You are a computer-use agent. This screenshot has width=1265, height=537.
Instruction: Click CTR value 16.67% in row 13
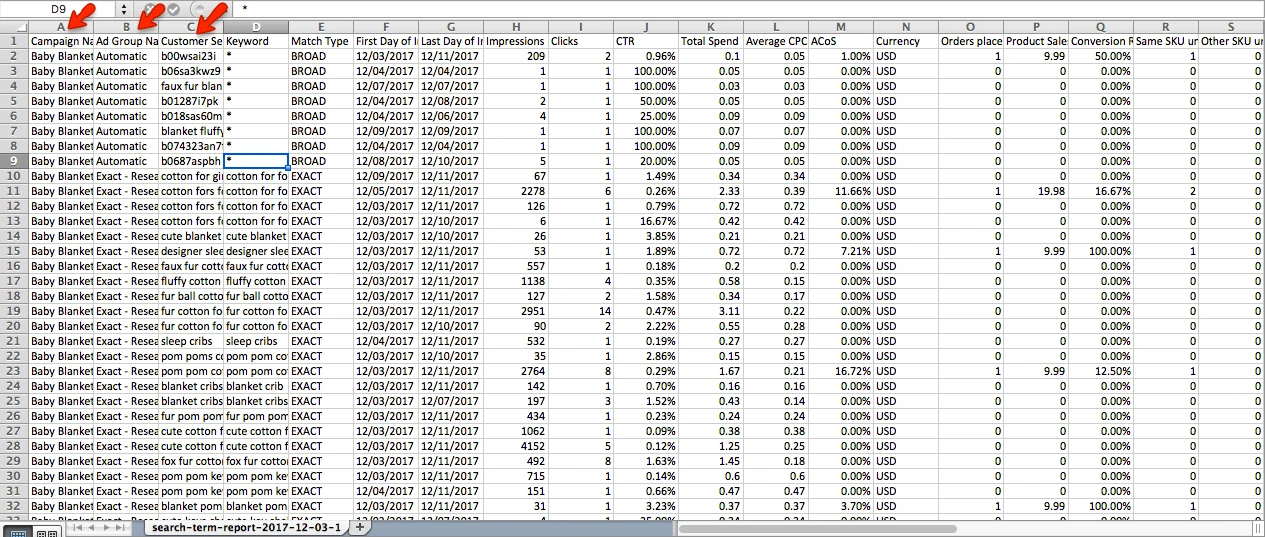pyautogui.click(x=646, y=221)
